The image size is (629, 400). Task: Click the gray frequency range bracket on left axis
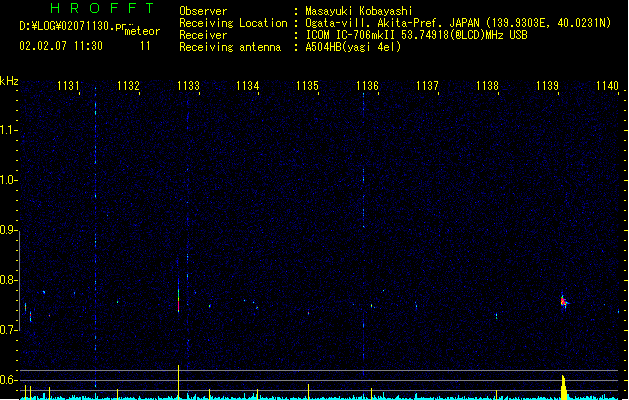(x=19, y=281)
